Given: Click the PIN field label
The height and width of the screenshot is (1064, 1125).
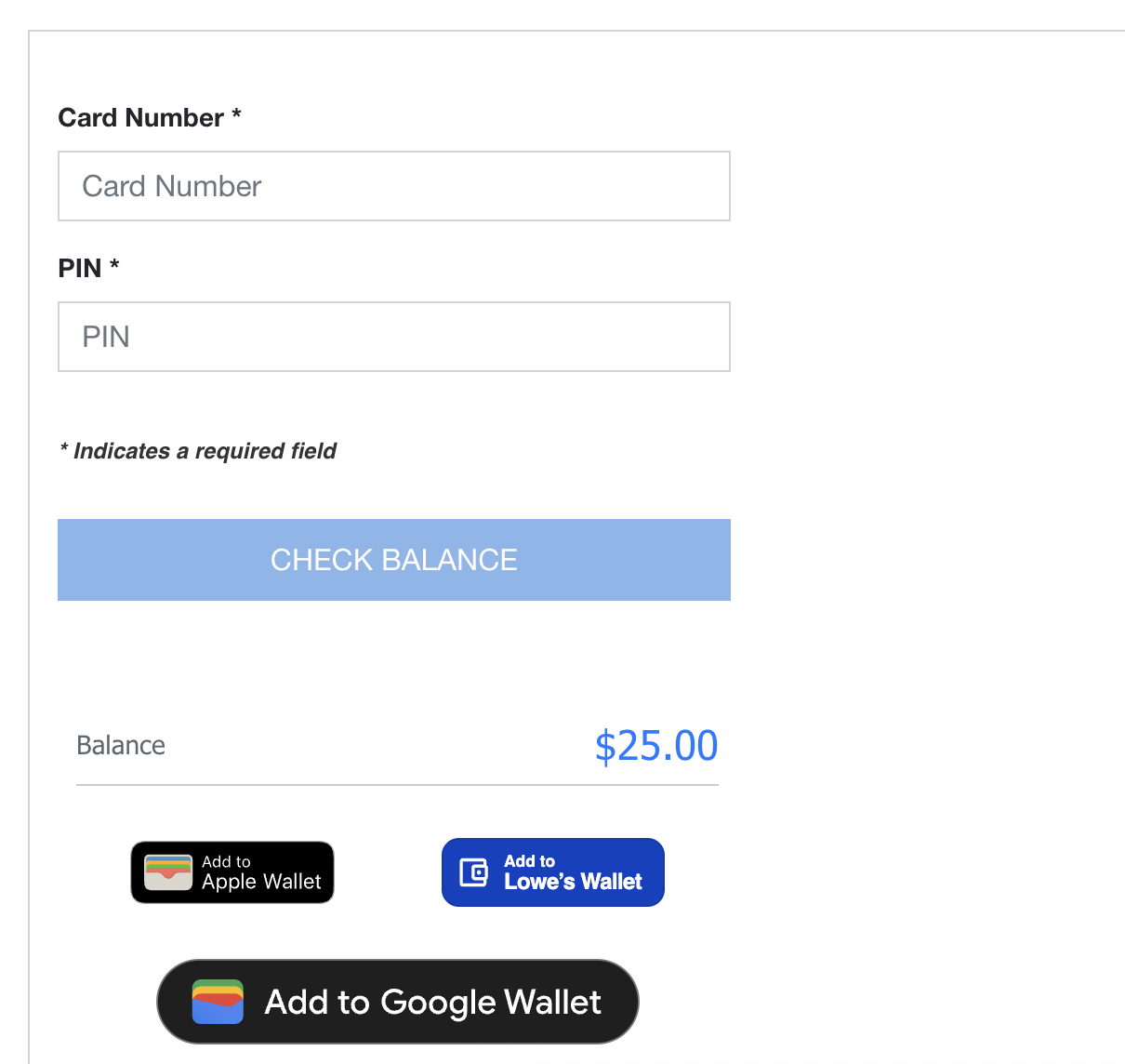Looking at the screenshot, I should (x=80, y=269).
